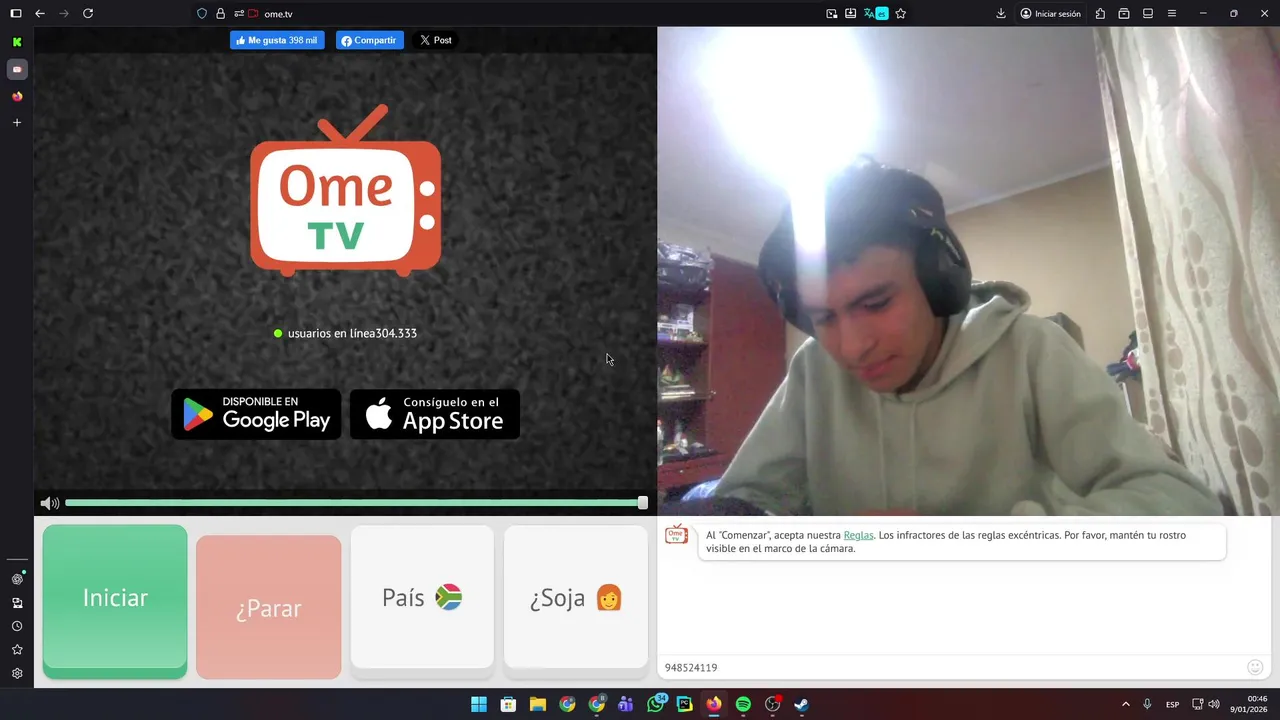The image size is (1280, 720).
Task: Adjust the green volume slider
Action: [356, 503]
